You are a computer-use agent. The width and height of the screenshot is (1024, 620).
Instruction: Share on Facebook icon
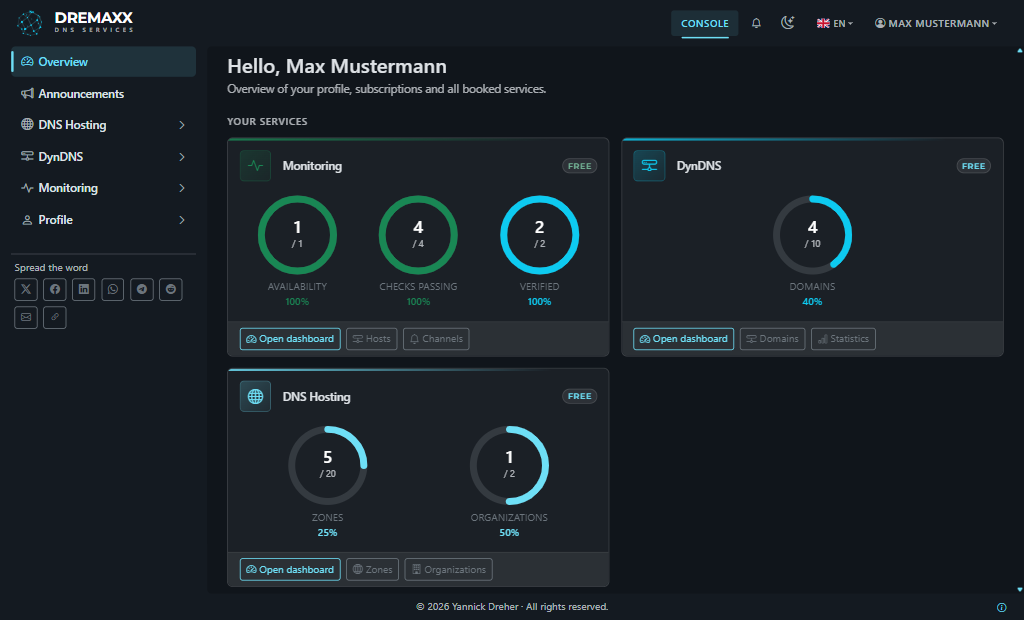pos(55,289)
